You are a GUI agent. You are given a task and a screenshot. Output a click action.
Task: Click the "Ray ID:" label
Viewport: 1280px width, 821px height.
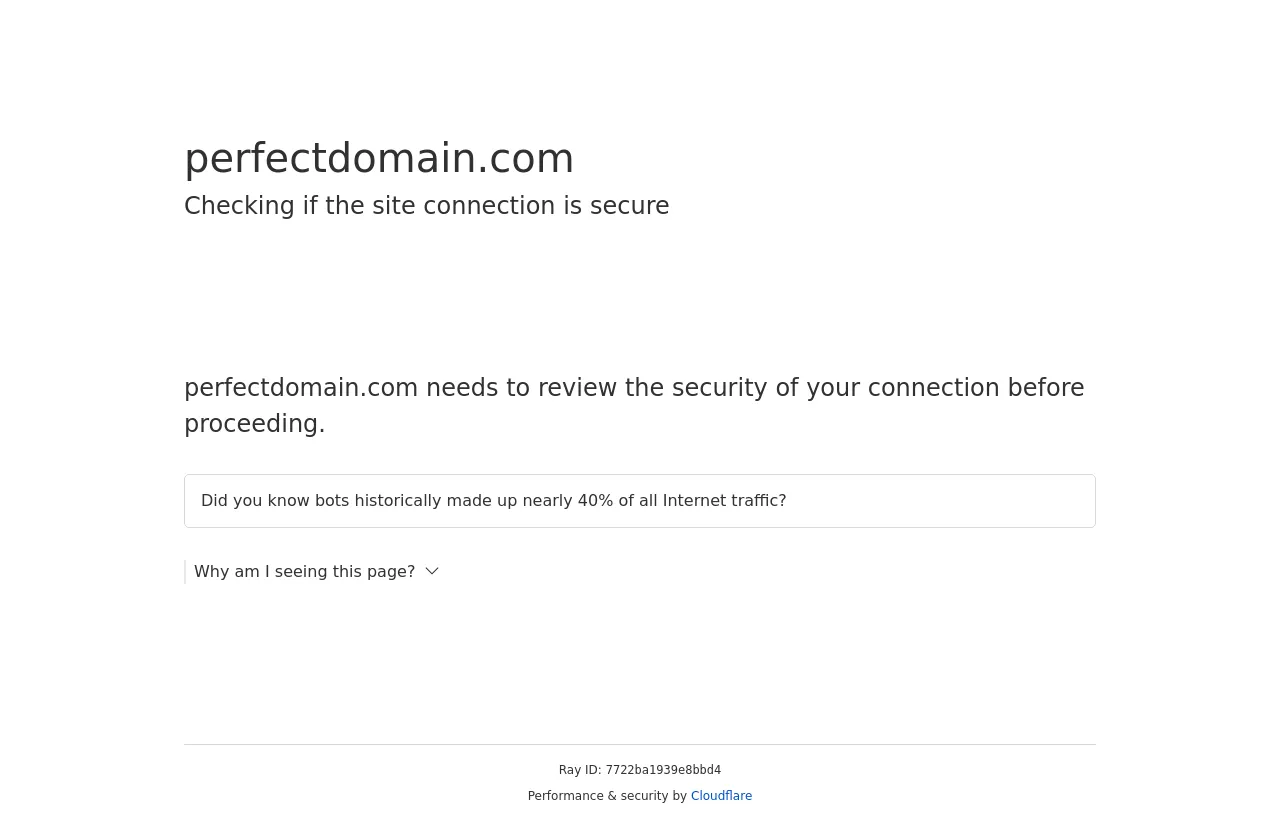point(580,770)
